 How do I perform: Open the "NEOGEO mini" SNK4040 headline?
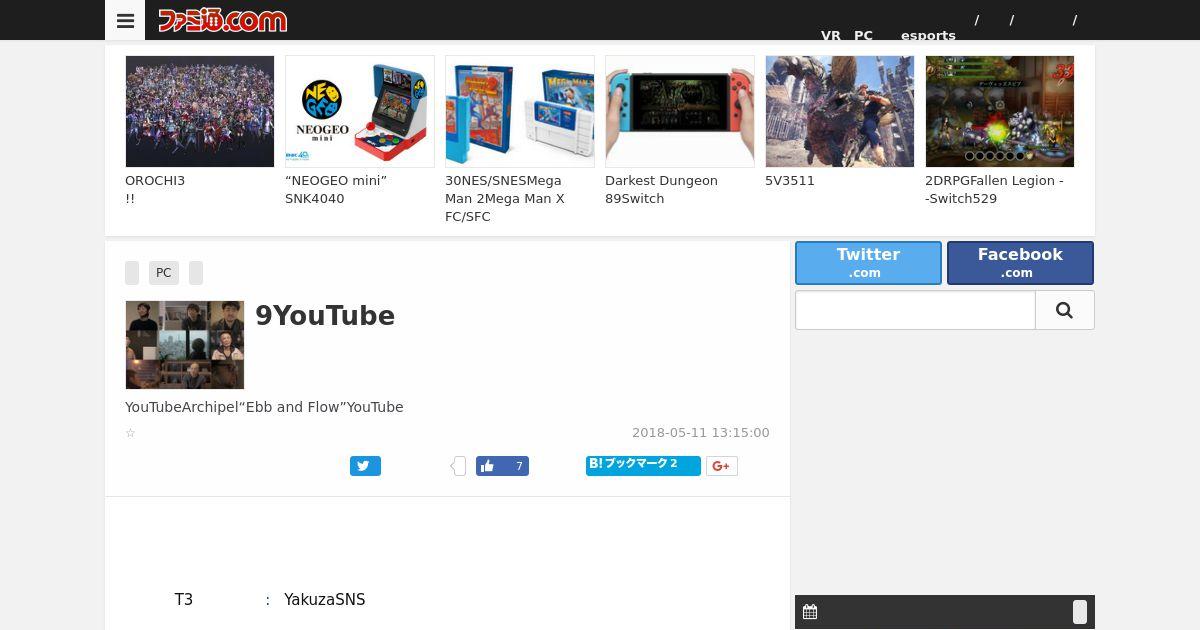[336, 190]
